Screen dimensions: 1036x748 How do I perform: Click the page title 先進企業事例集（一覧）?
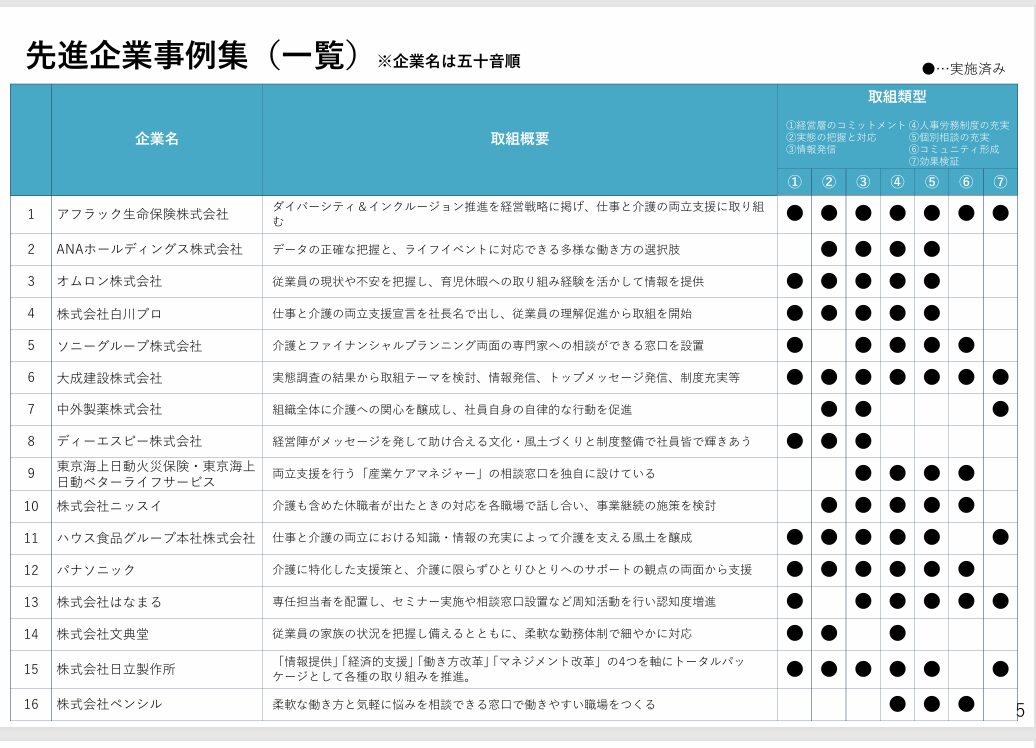click(x=193, y=55)
